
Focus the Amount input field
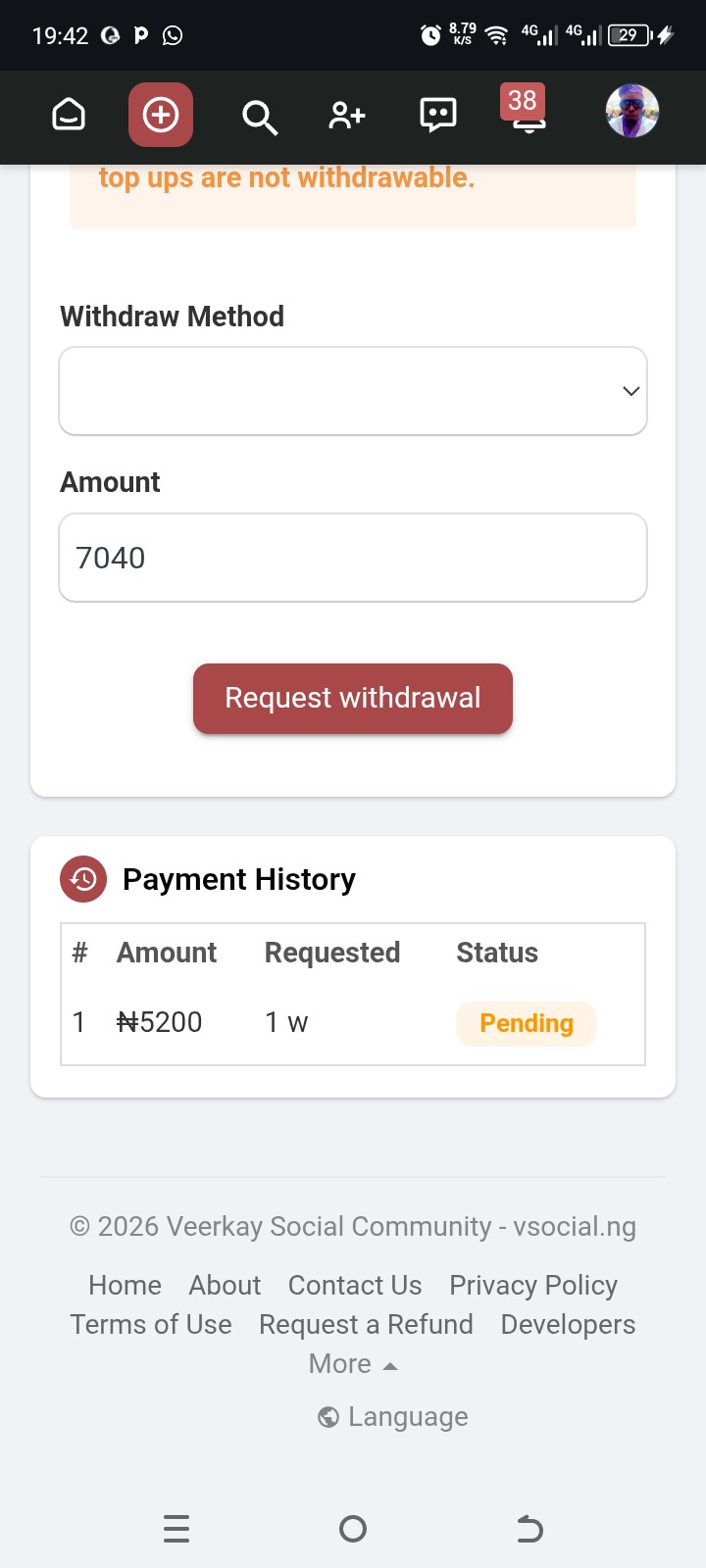(x=353, y=558)
